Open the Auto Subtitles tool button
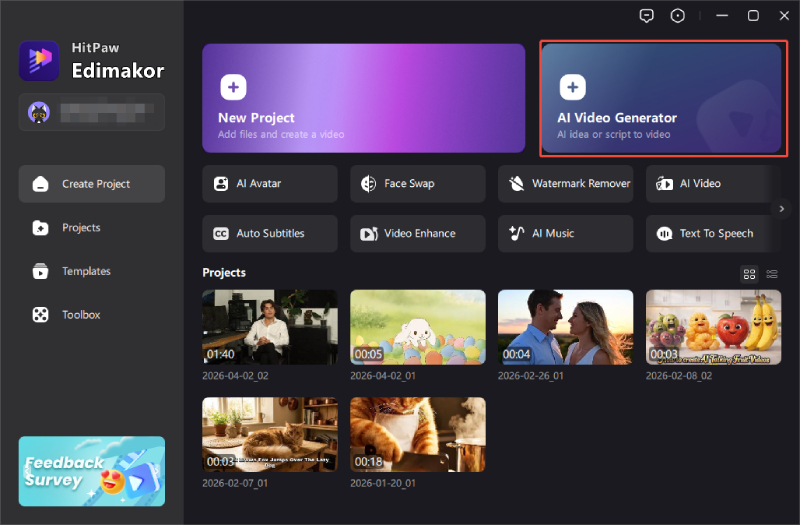The height and width of the screenshot is (525, 800). (270, 234)
